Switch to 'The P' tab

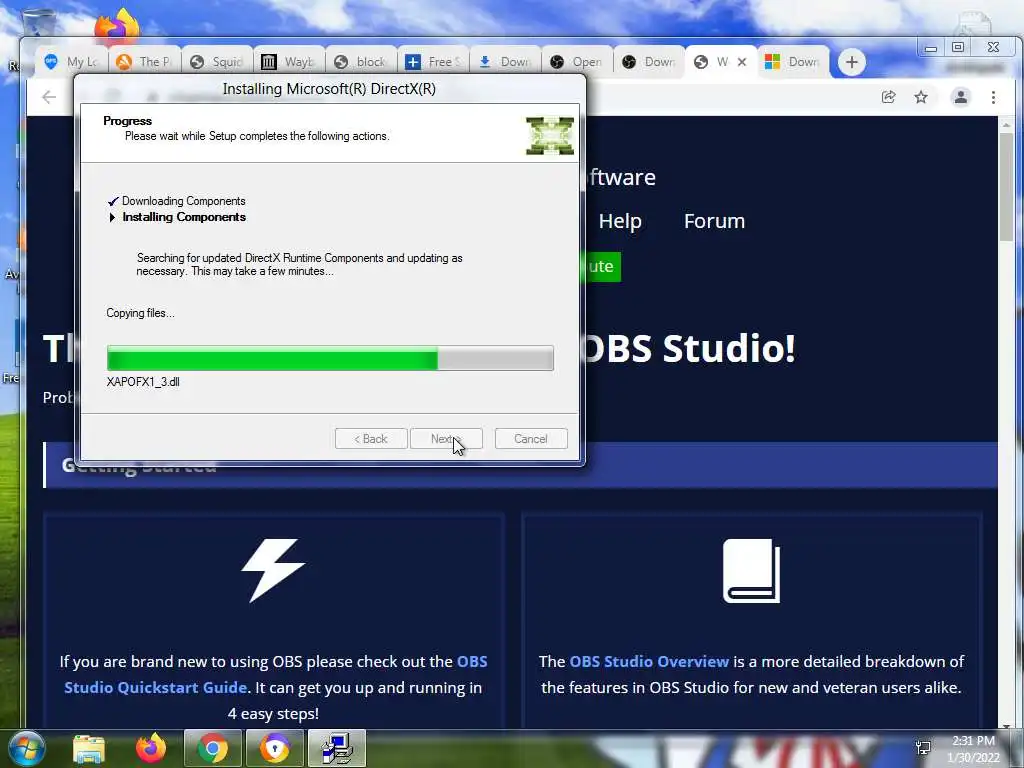144,62
